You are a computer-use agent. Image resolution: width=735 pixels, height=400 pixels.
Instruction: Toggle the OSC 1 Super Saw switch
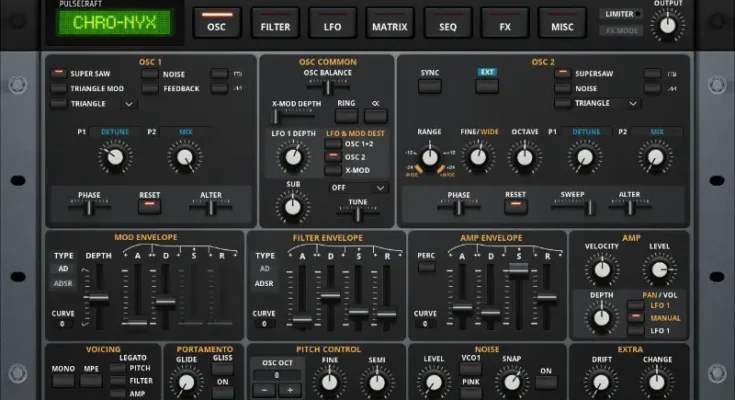click(59, 73)
